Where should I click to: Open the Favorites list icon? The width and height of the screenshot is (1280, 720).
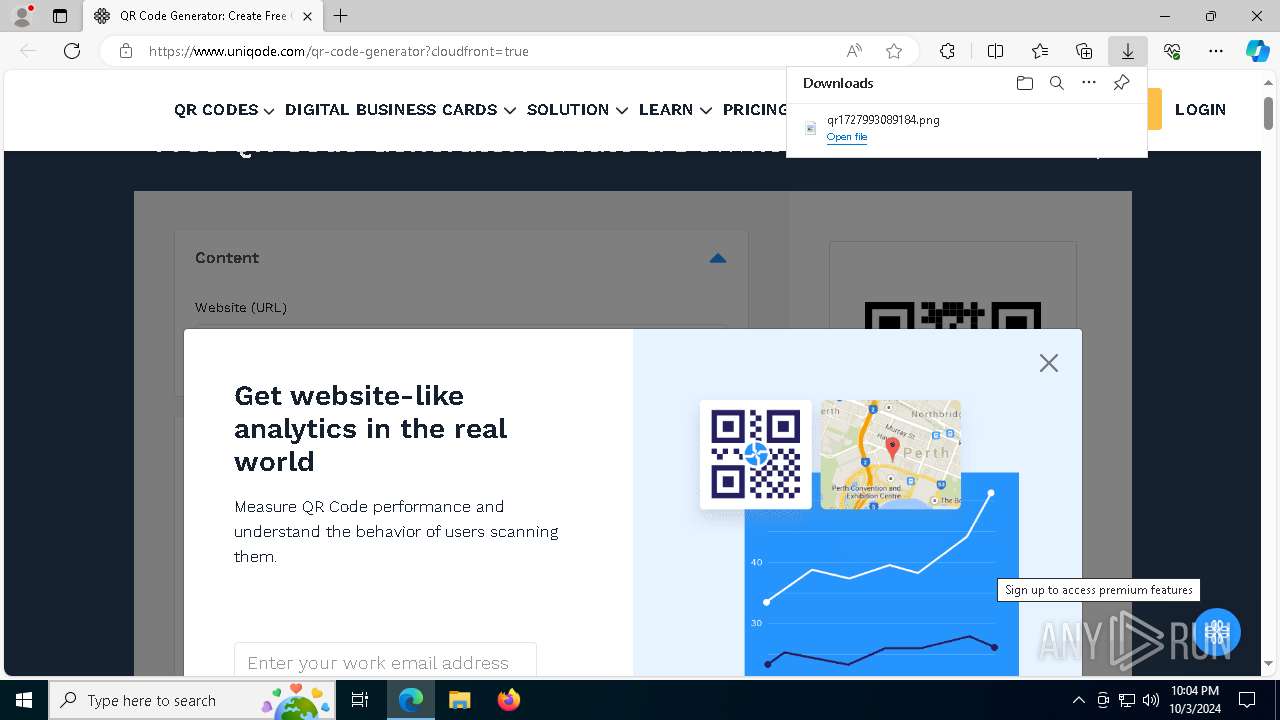[1040, 51]
